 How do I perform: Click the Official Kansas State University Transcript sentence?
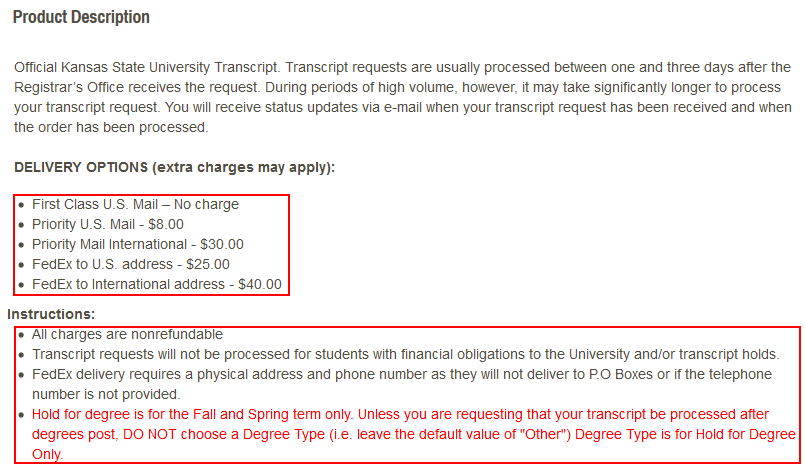tap(148, 67)
